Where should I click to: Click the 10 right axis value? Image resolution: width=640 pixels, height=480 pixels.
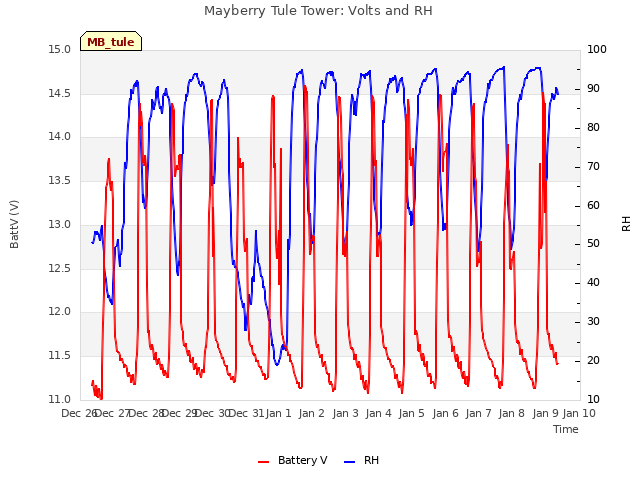tap(593, 399)
